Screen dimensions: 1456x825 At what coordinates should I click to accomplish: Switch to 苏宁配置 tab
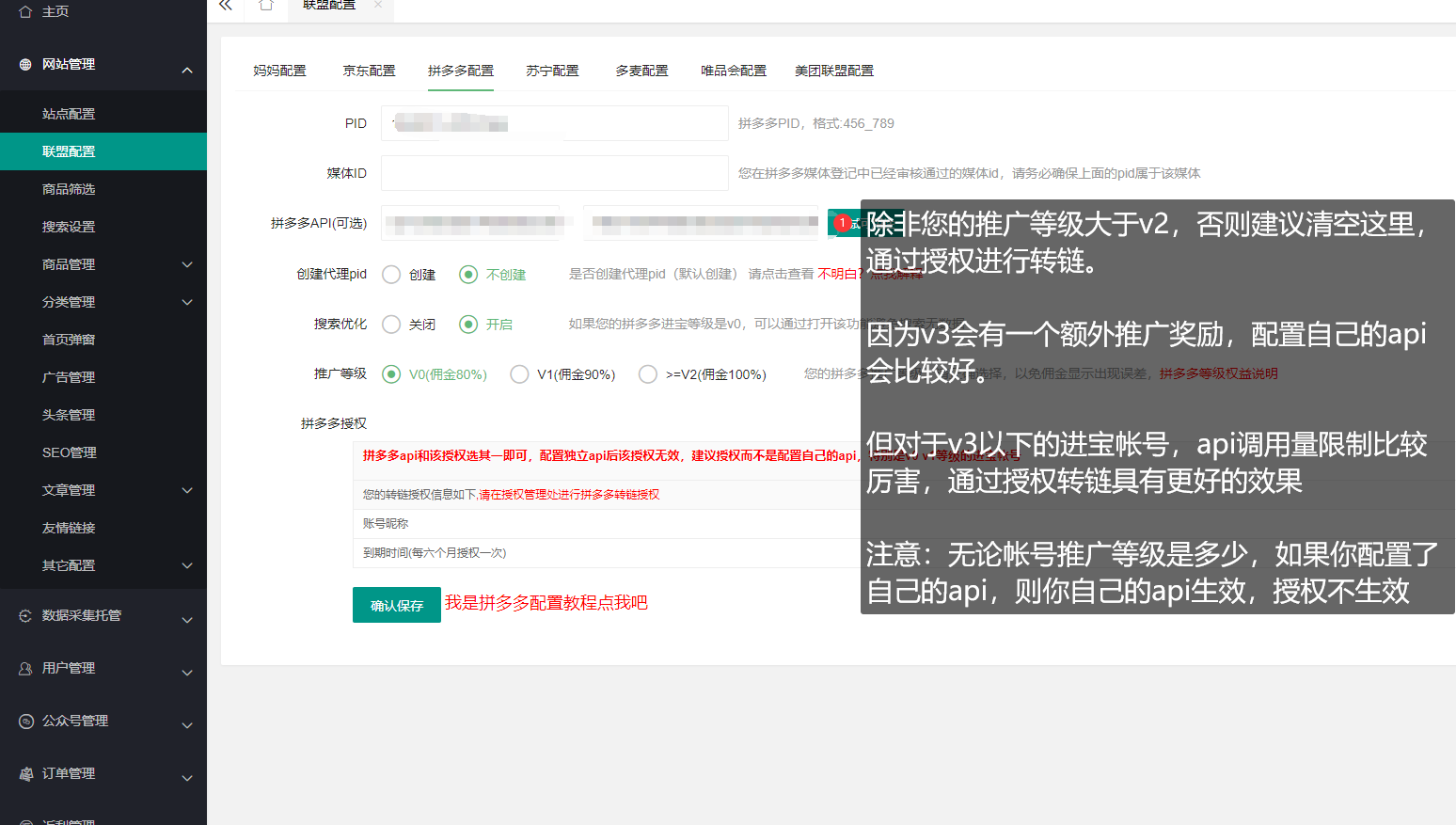[552, 71]
